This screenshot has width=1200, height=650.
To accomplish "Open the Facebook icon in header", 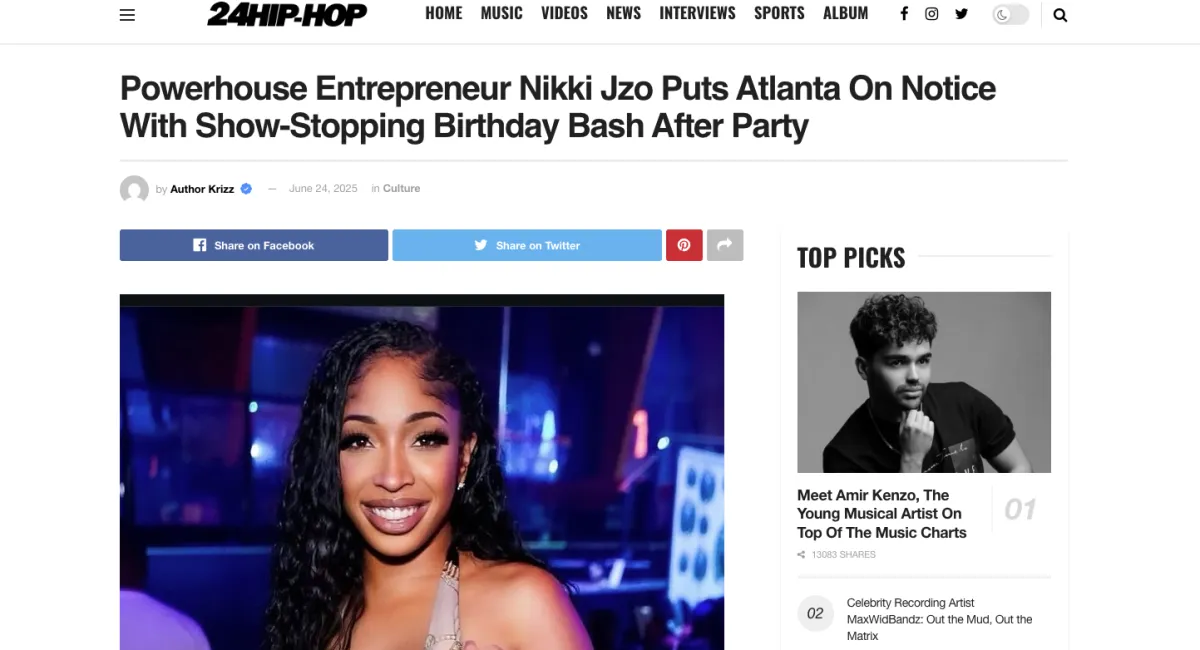I will (904, 14).
